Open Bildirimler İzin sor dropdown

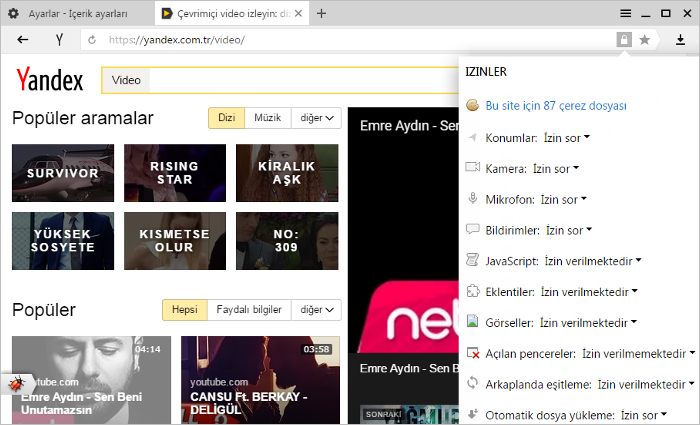(569, 230)
